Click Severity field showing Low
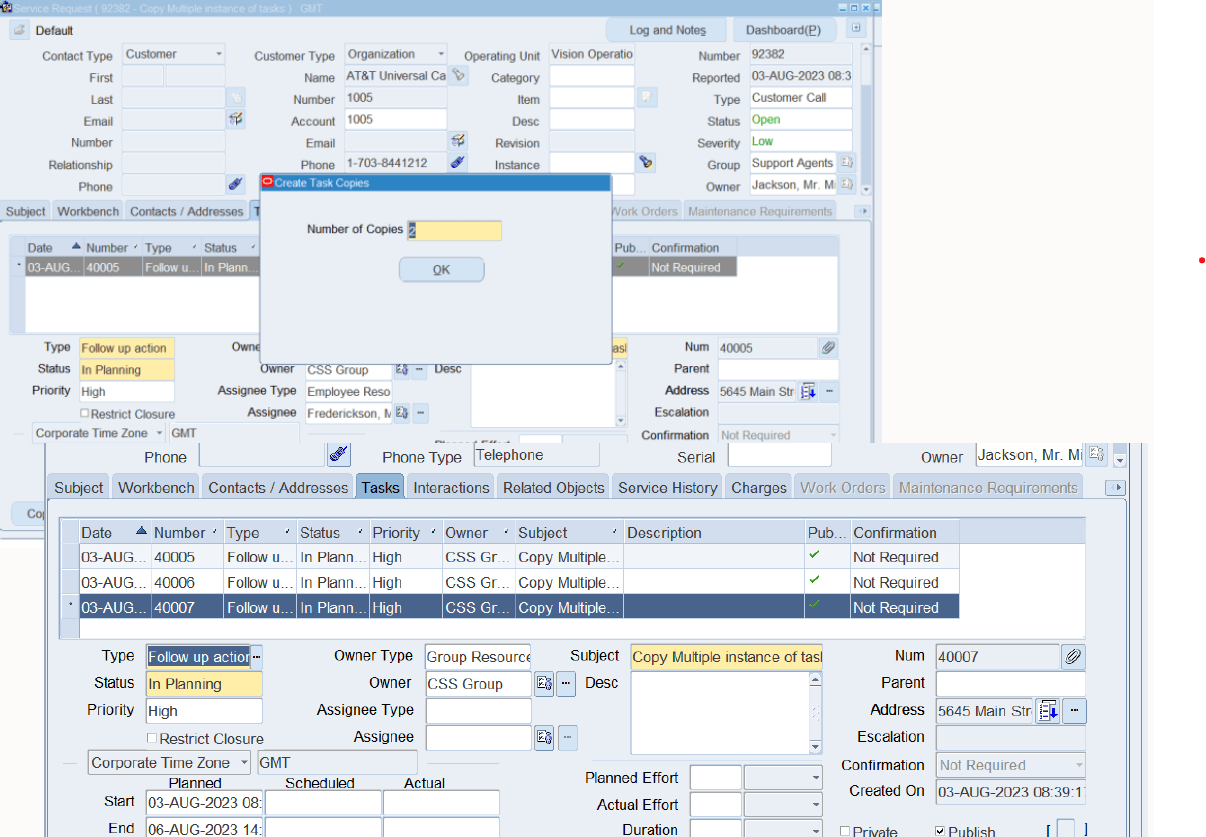The width and height of the screenshot is (1206, 837). 800,142
